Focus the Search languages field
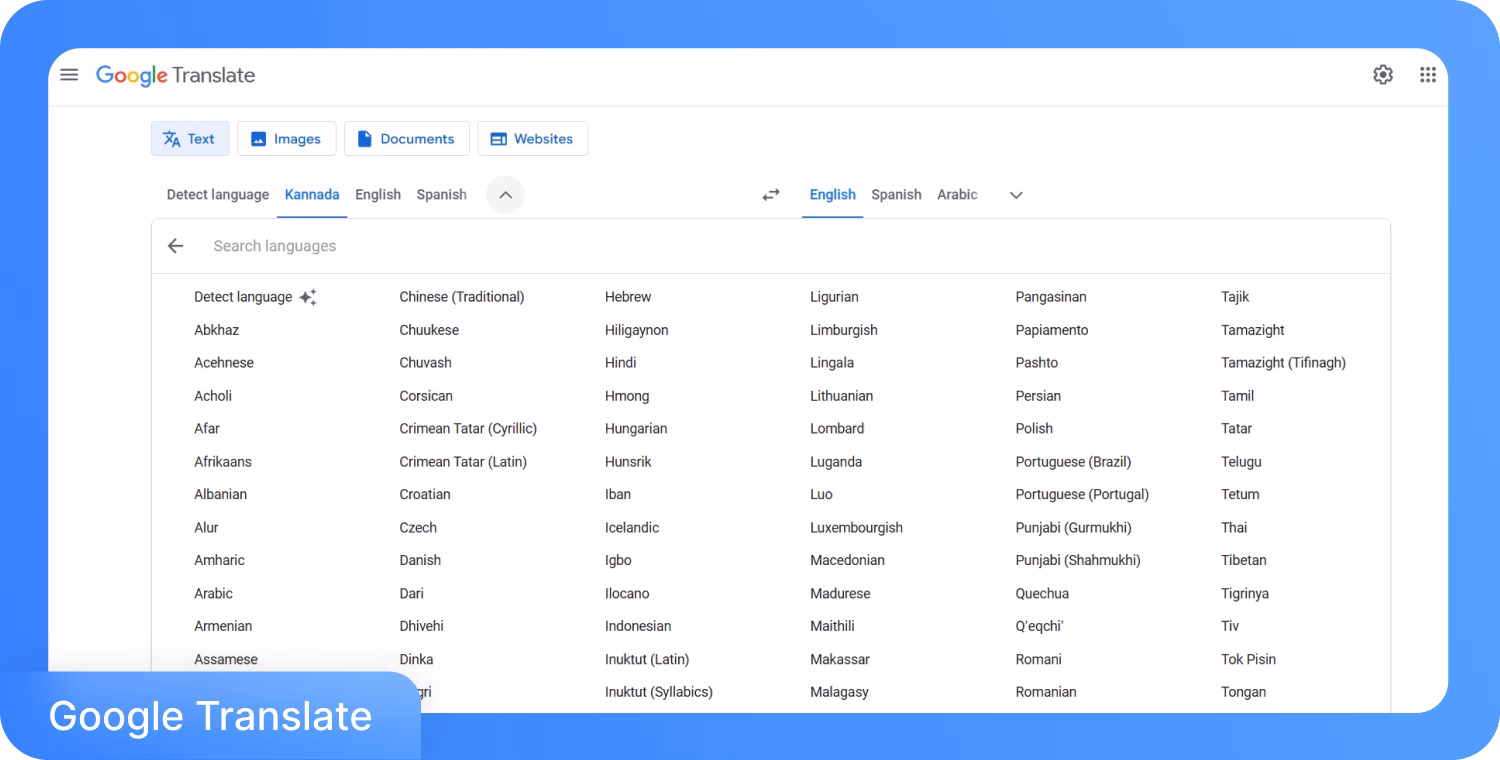 (x=770, y=246)
